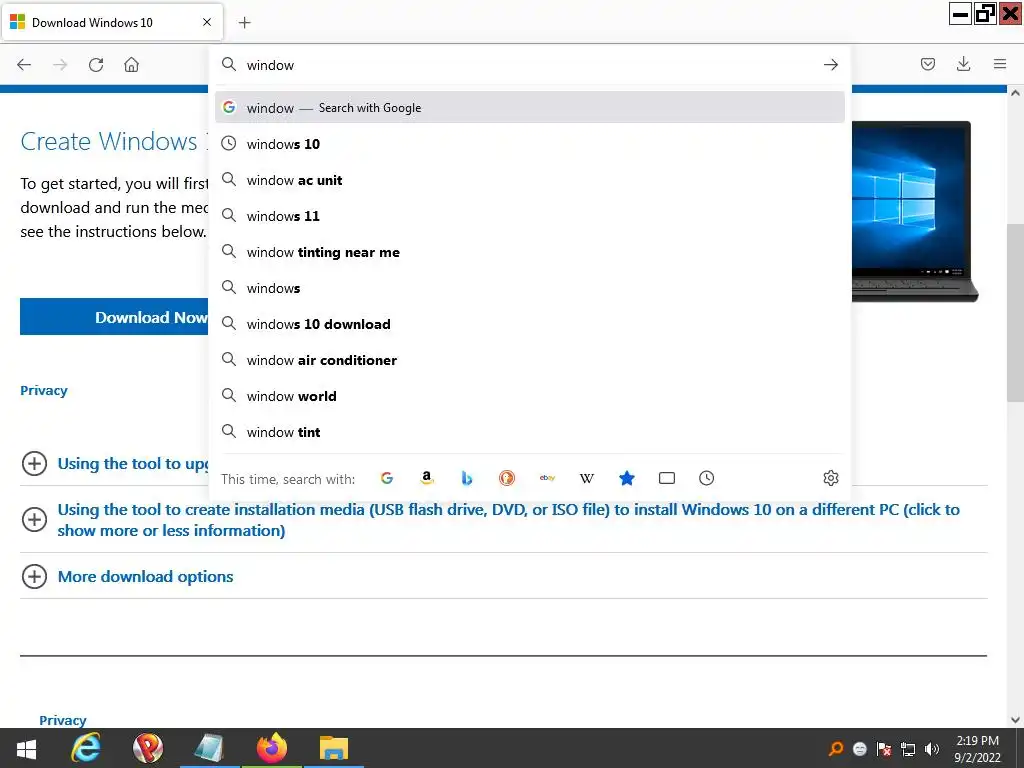Click the page scrollbar down arrow
Viewport: 1024px width, 768px height.
click(x=1015, y=720)
